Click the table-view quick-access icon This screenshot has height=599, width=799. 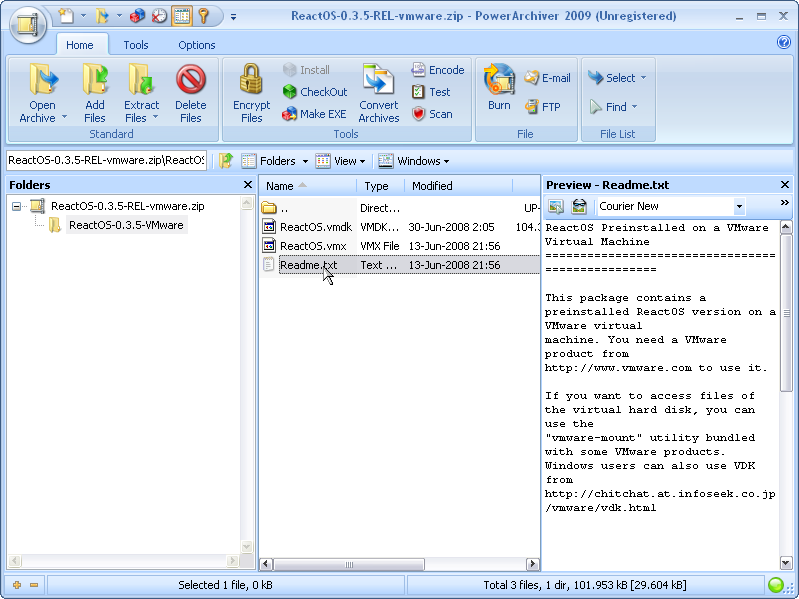coord(182,16)
